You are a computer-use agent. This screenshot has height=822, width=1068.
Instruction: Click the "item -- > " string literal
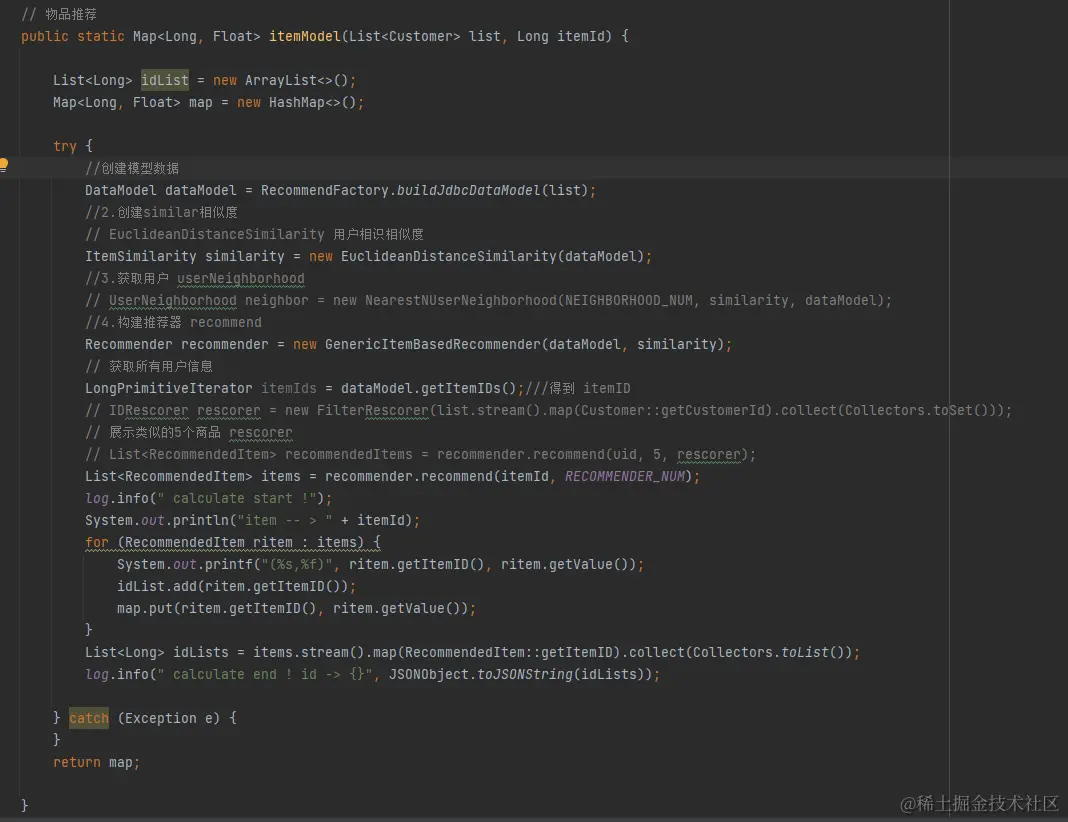285,520
